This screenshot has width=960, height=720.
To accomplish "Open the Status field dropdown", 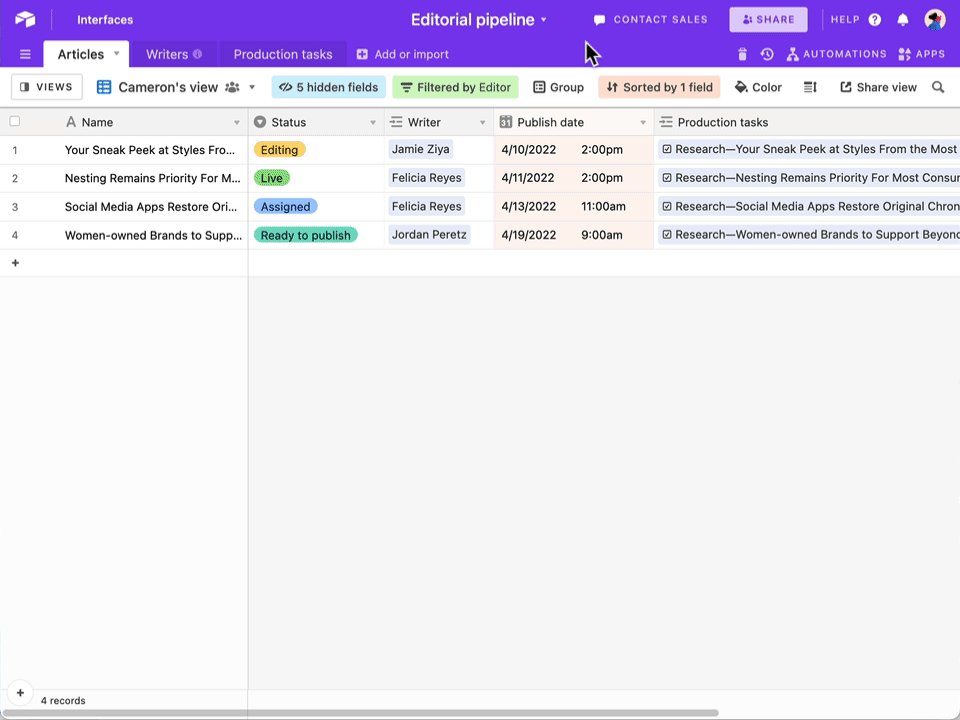I will 371,121.
